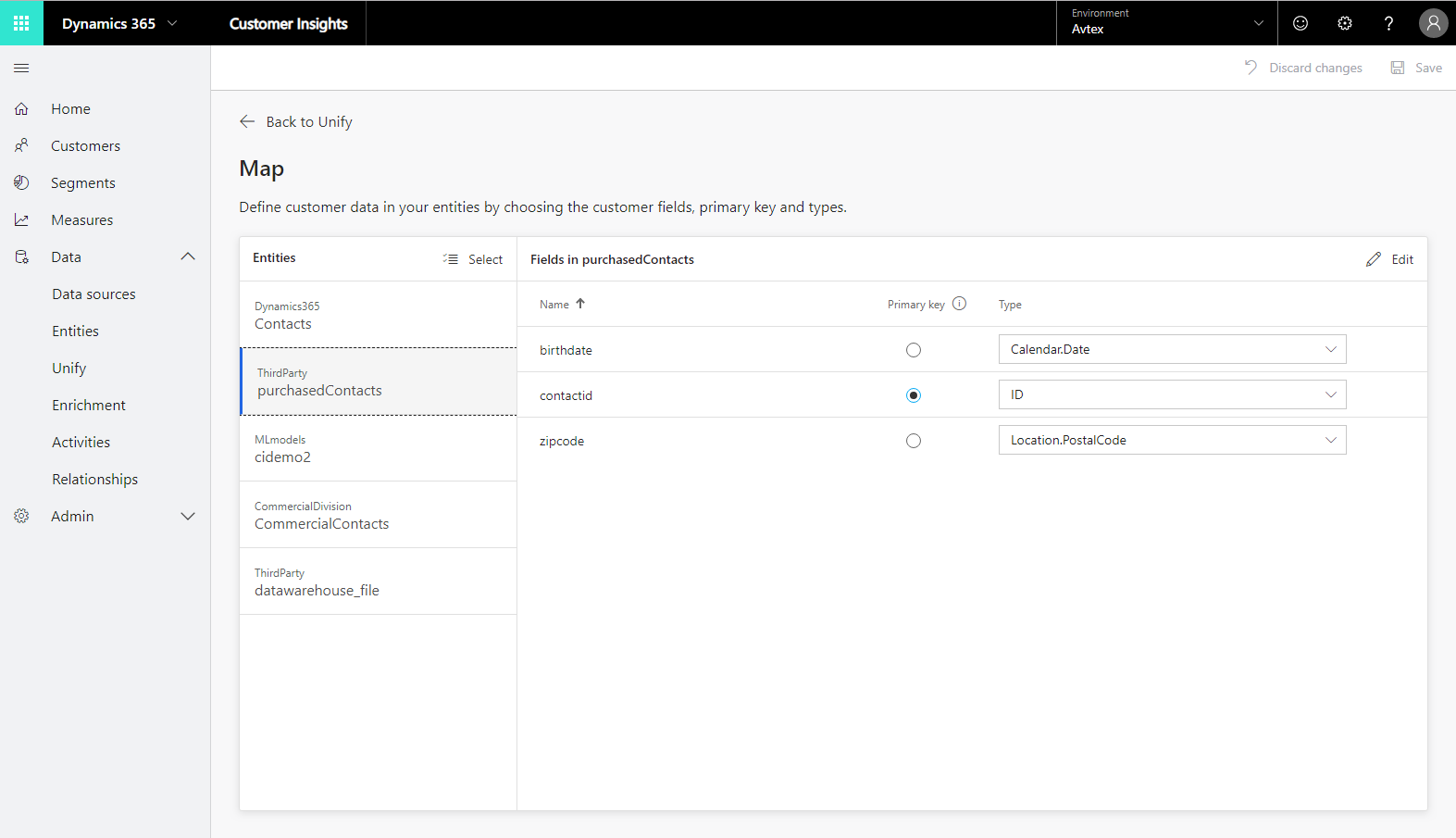Open Measures in navigation
The image size is (1456, 838).
(82, 219)
